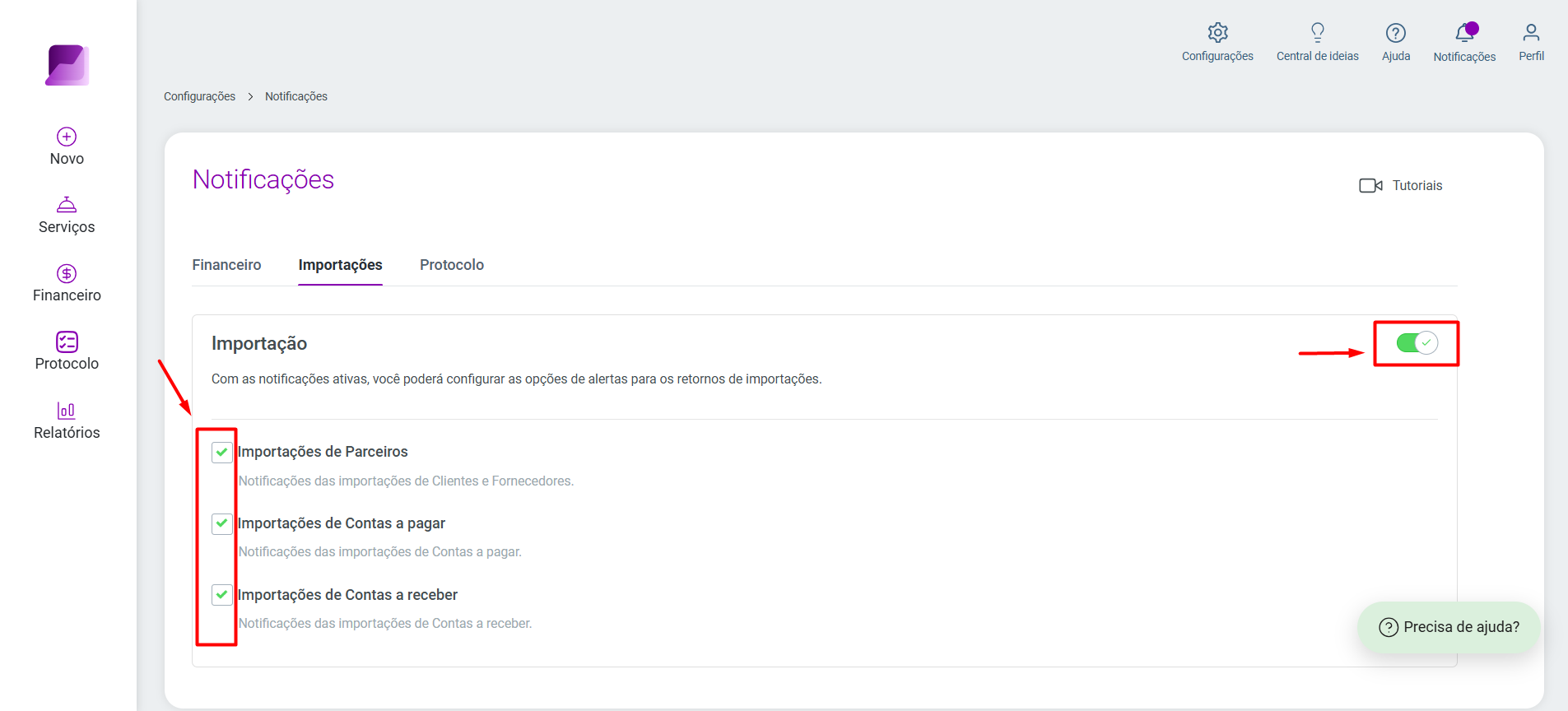Click the Importação section title
1568x711 pixels.
pos(259,343)
